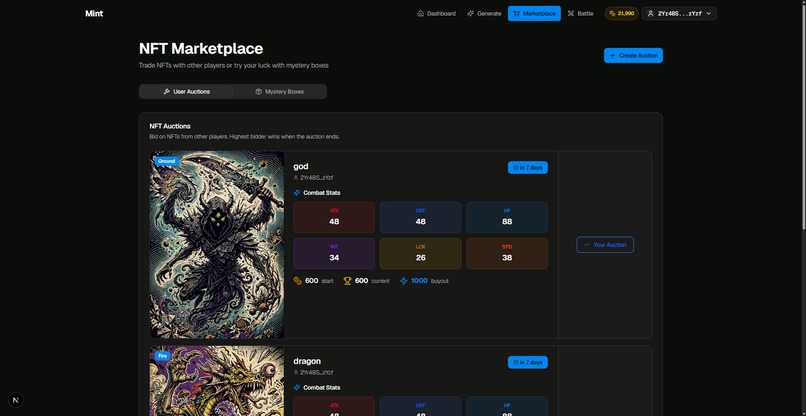Click the Next.js N dev tools icon
Viewport: 806px width, 416px height.
click(16, 400)
